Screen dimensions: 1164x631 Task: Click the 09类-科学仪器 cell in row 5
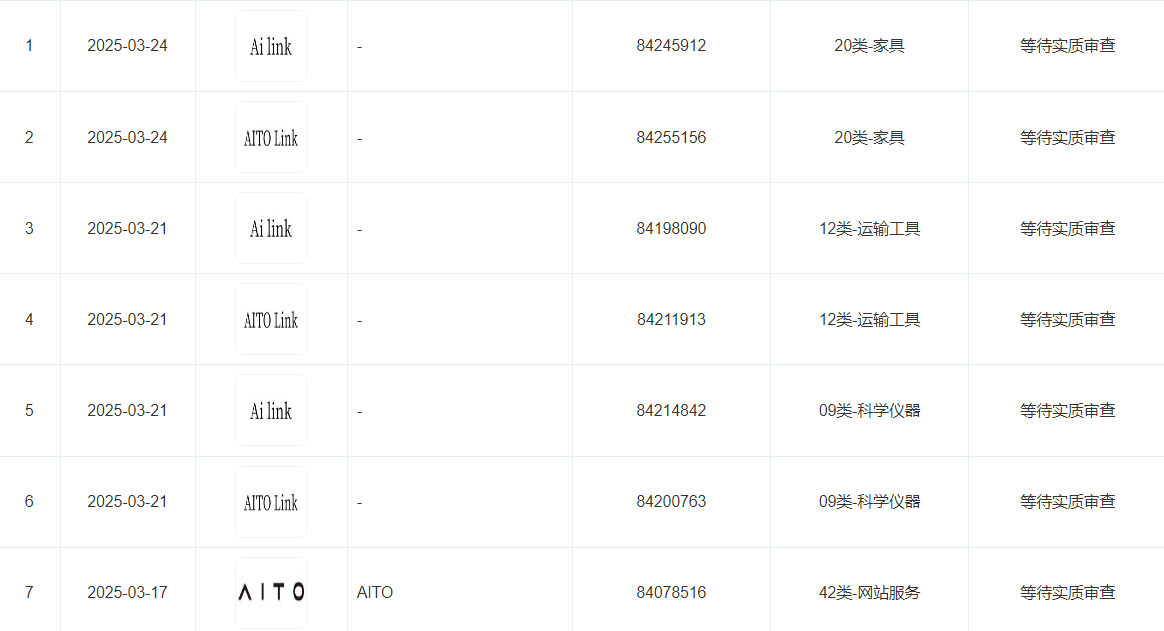tap(869, 411)
